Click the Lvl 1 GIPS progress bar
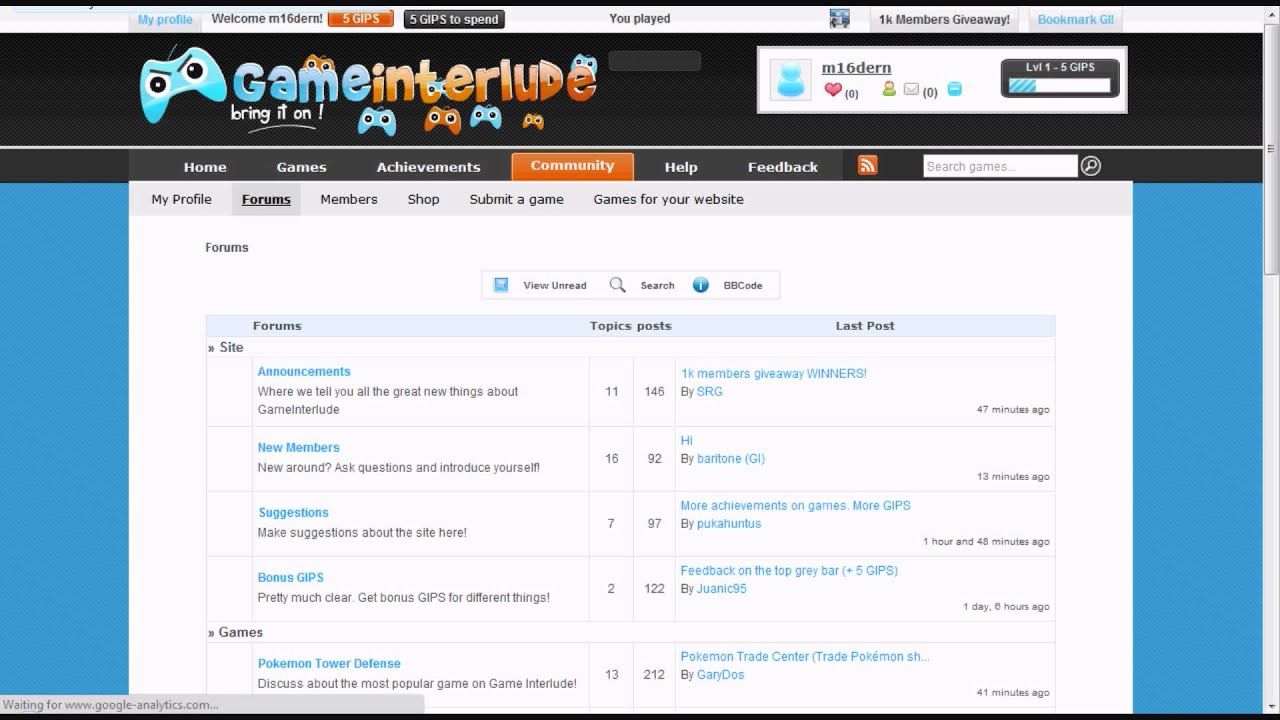This screenshot has width=1280, height=720. click(1060, 86)
